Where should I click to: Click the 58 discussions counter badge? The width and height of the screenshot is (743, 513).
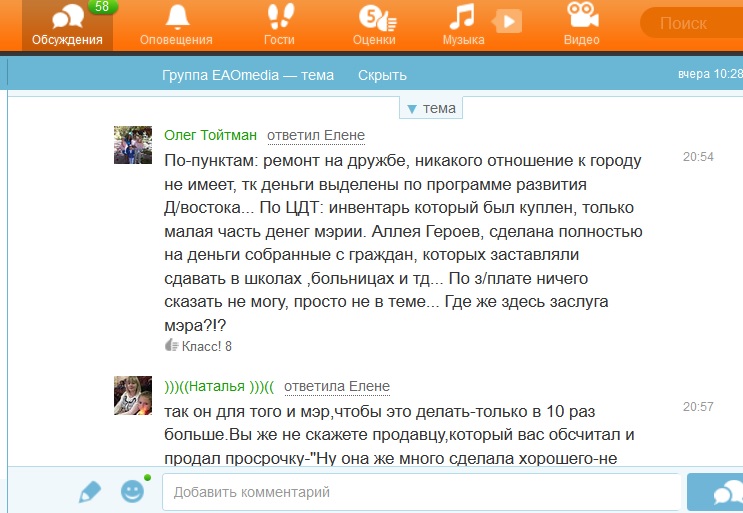pyautogui.click(x=102, y=7)
